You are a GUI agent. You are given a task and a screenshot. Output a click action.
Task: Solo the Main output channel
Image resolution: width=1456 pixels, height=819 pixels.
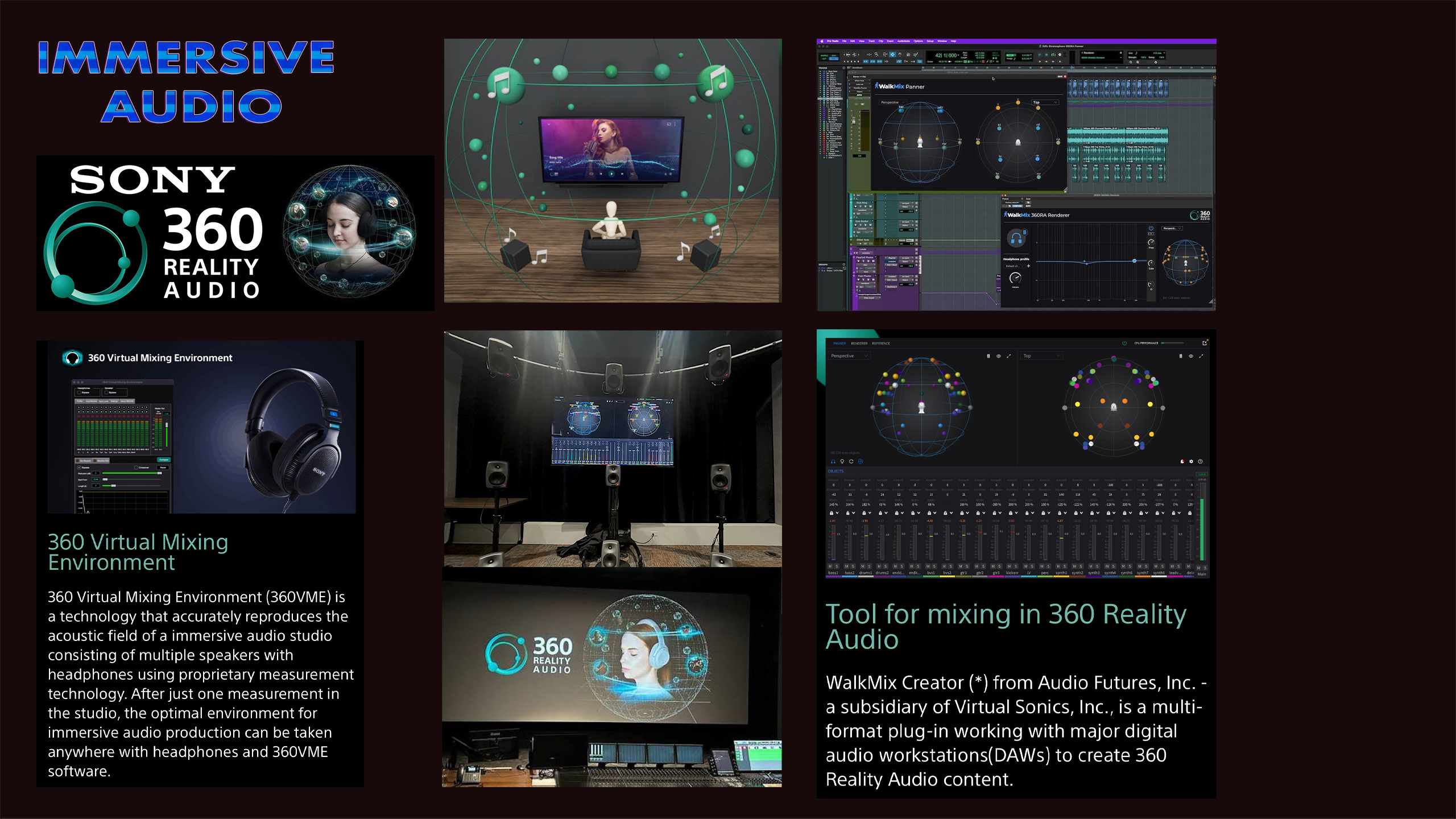pos(1205,568)
